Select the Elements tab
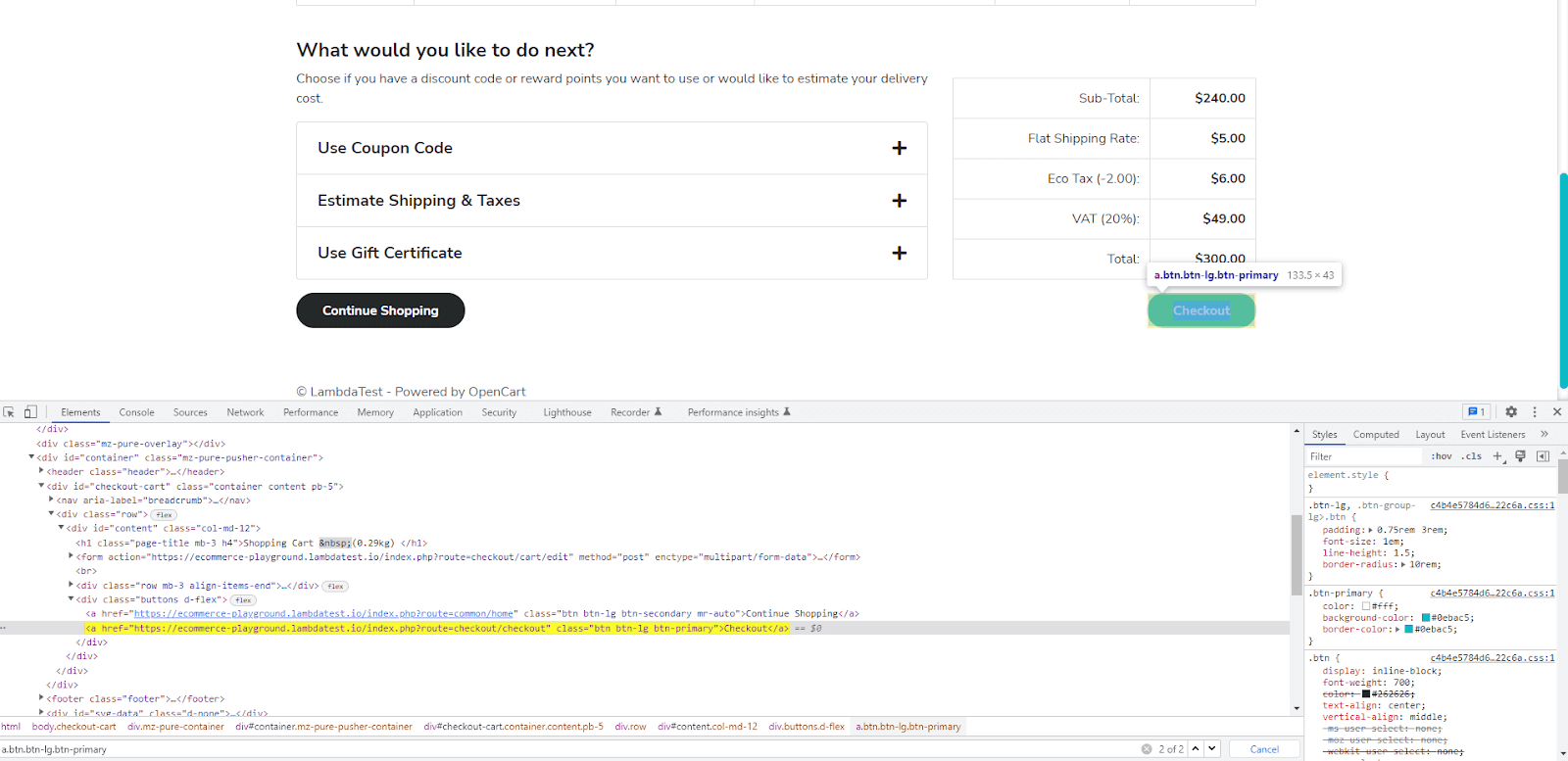The height and width of the screenshot is (761, 1568). pos(80,412)
